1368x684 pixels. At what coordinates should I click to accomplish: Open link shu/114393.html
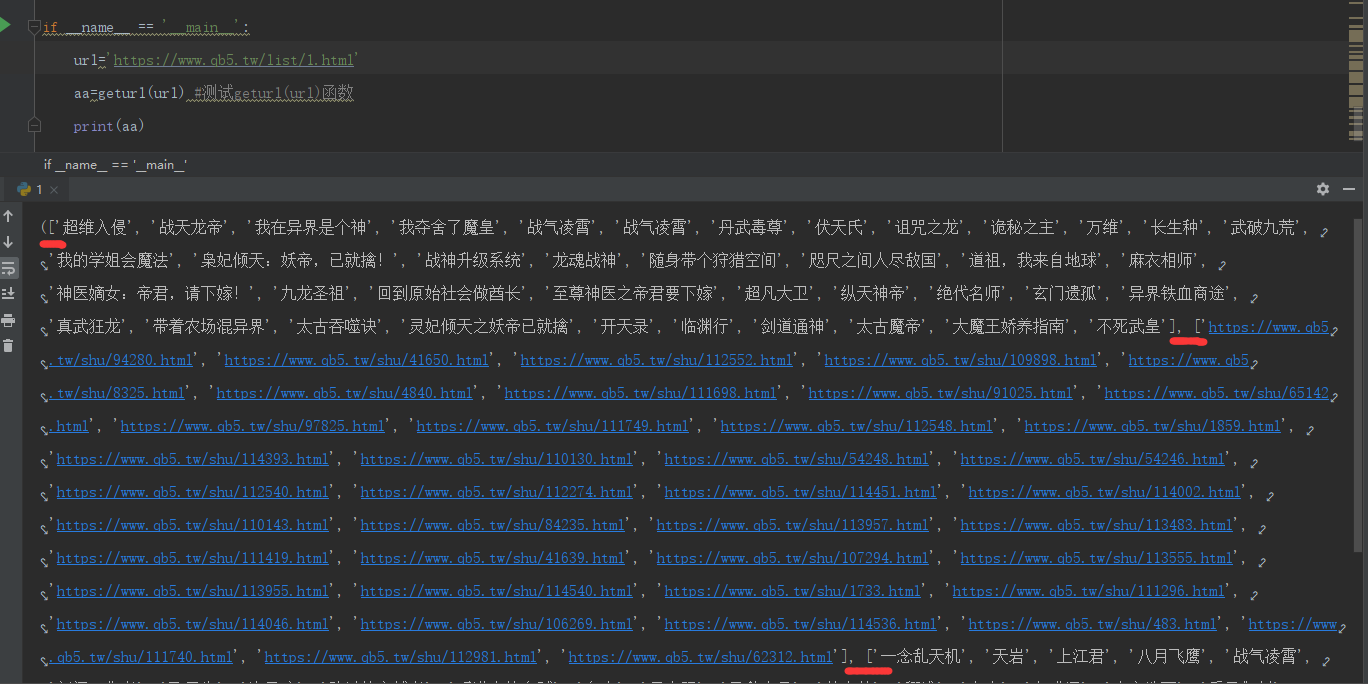click(193, 459)
